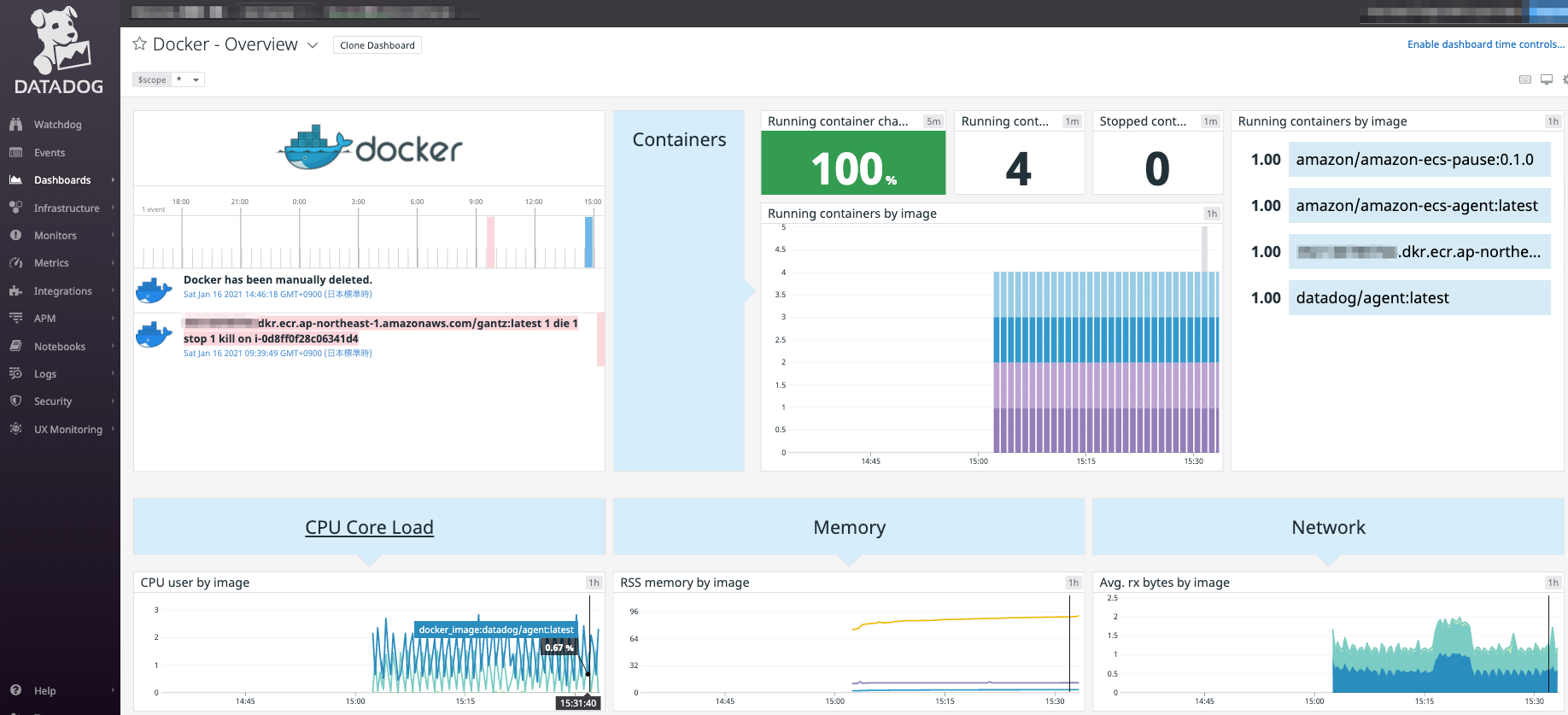Open the $scope template variable dropdown
Screen dimensions: 1568x715
pos(188,79)
